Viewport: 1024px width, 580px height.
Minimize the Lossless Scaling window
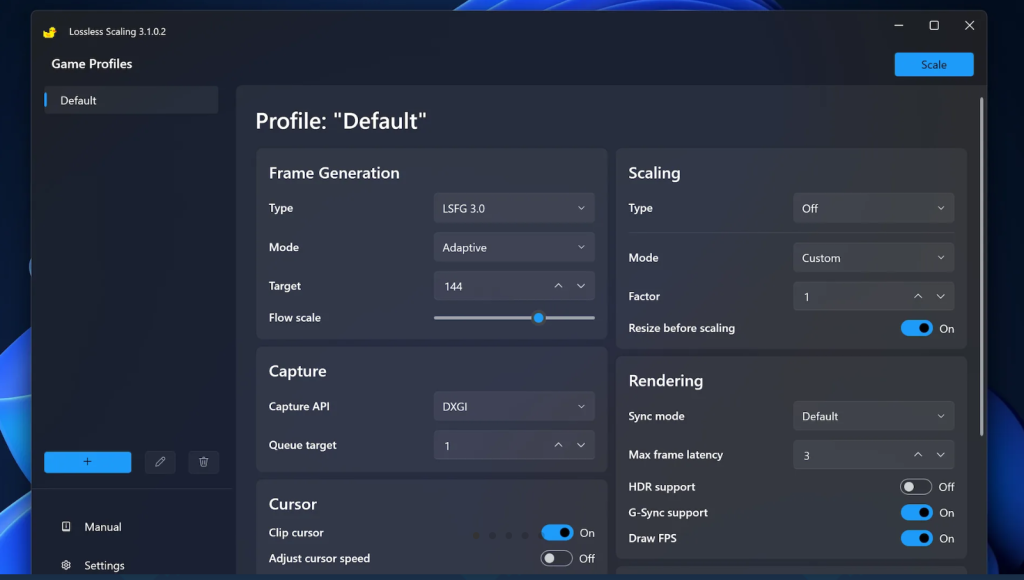(x=899, y=25)
